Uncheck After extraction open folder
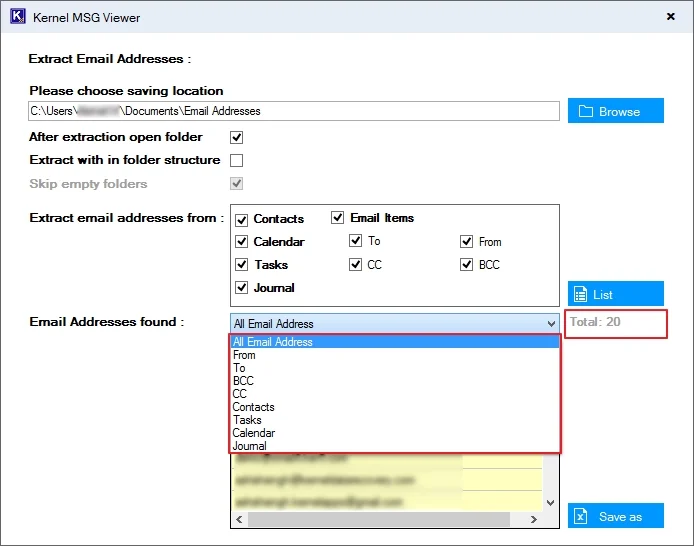Viewport: 694px width, 546px height. 236,137
